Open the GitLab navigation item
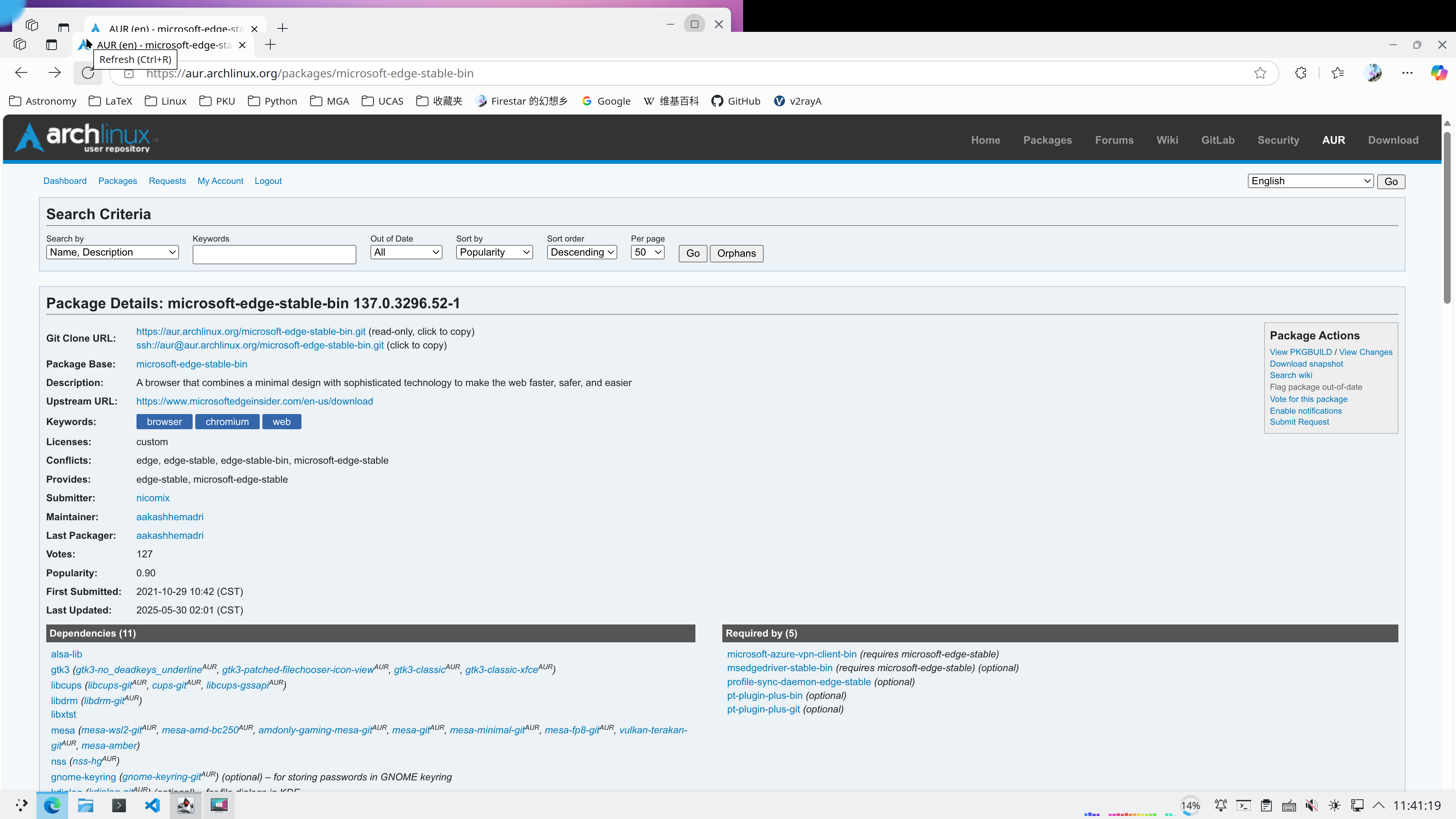This screenshot has height=819, width=1456. pos(1218,140)
